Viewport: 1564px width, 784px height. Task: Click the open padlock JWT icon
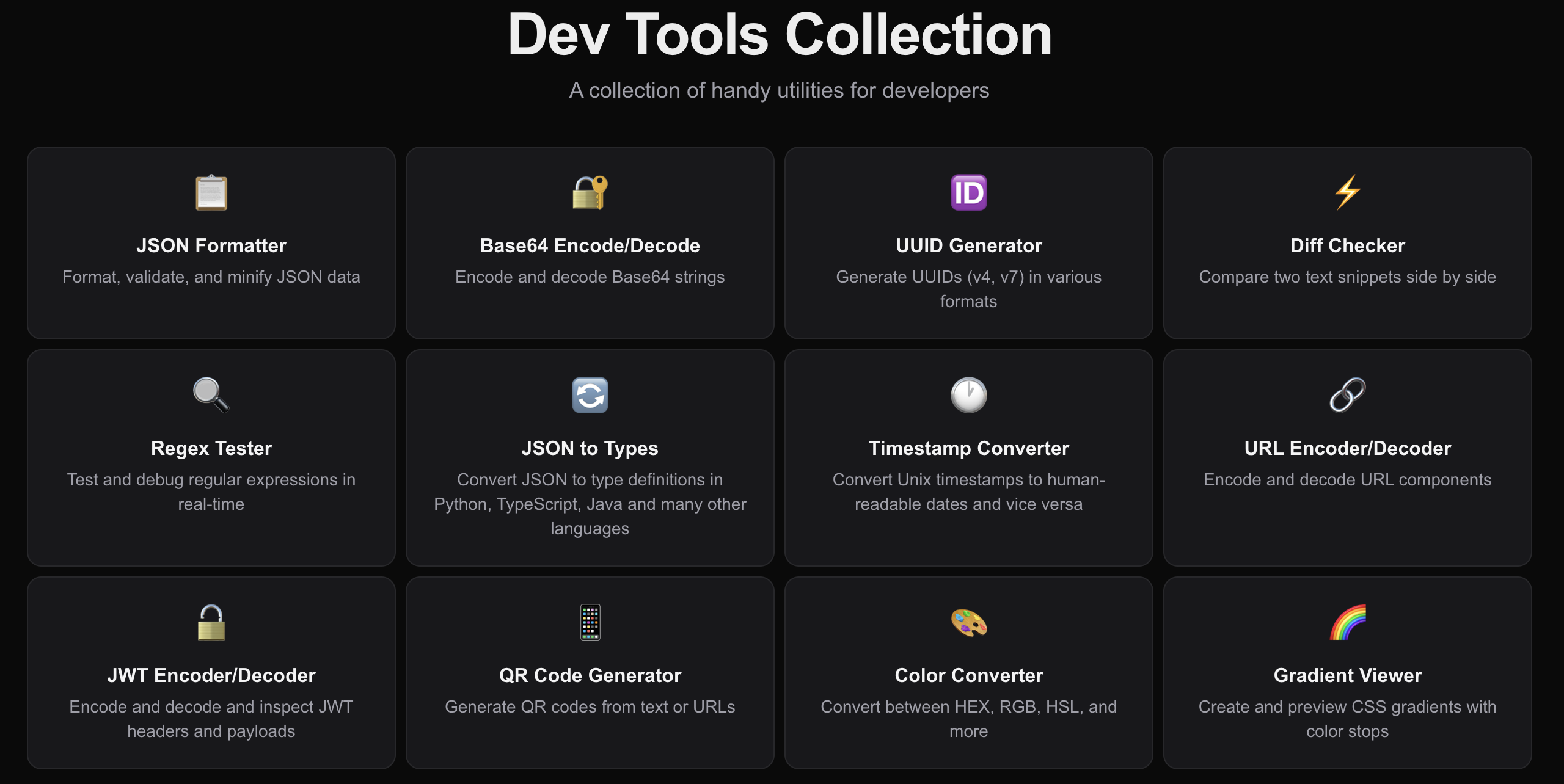211,622
